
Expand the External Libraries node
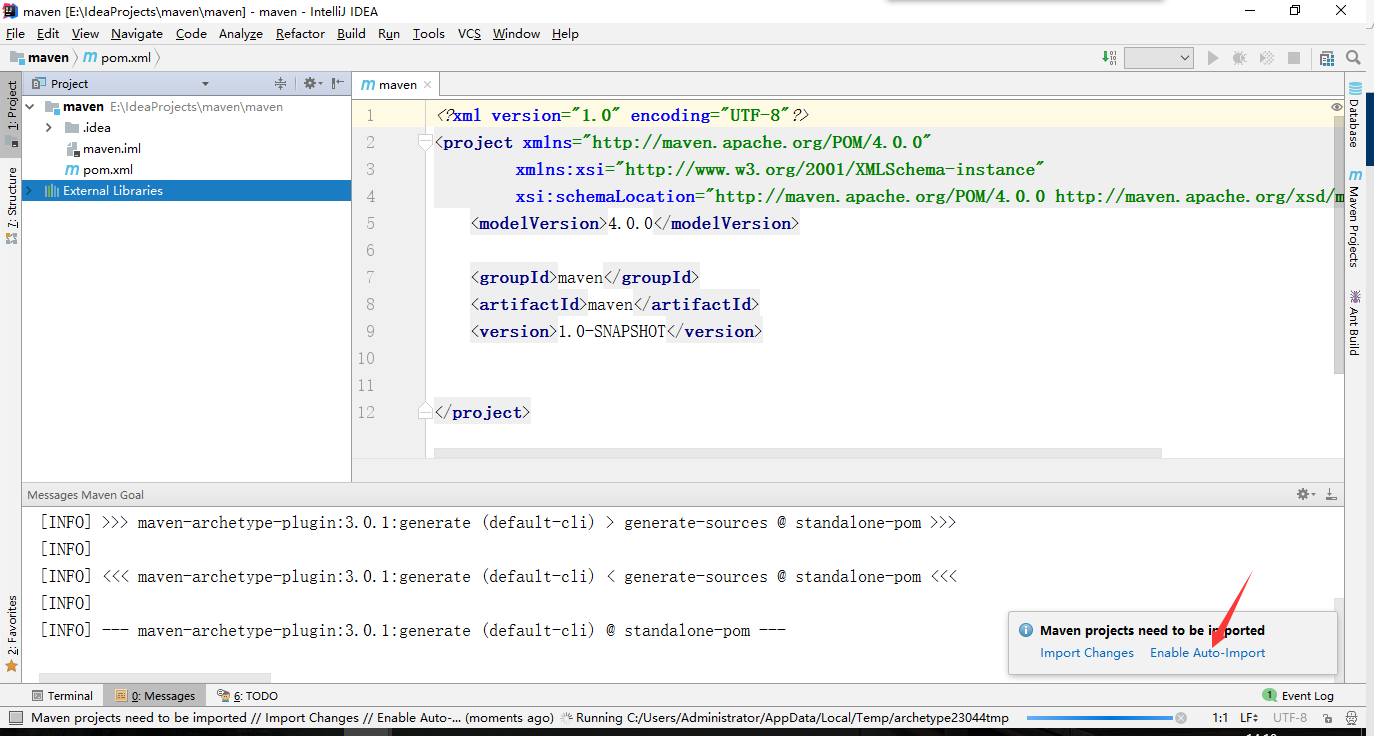(30, 191)
